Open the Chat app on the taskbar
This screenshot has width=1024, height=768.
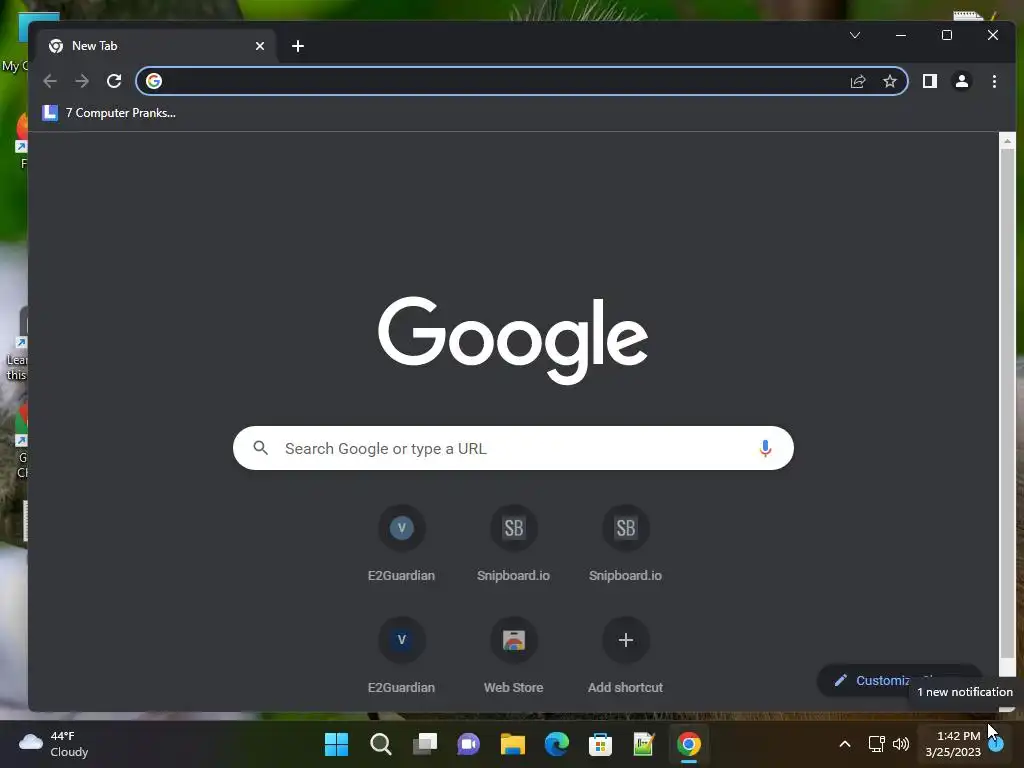coord(468,744)
